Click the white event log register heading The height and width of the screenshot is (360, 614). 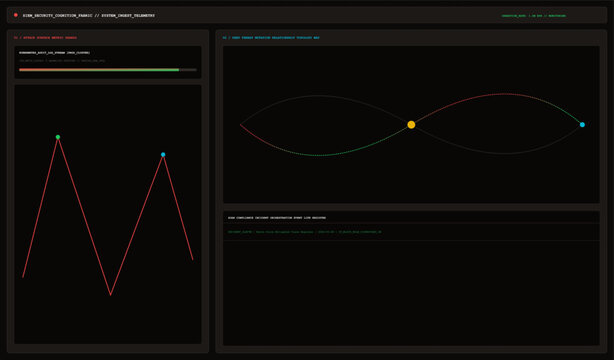(277, 218)
